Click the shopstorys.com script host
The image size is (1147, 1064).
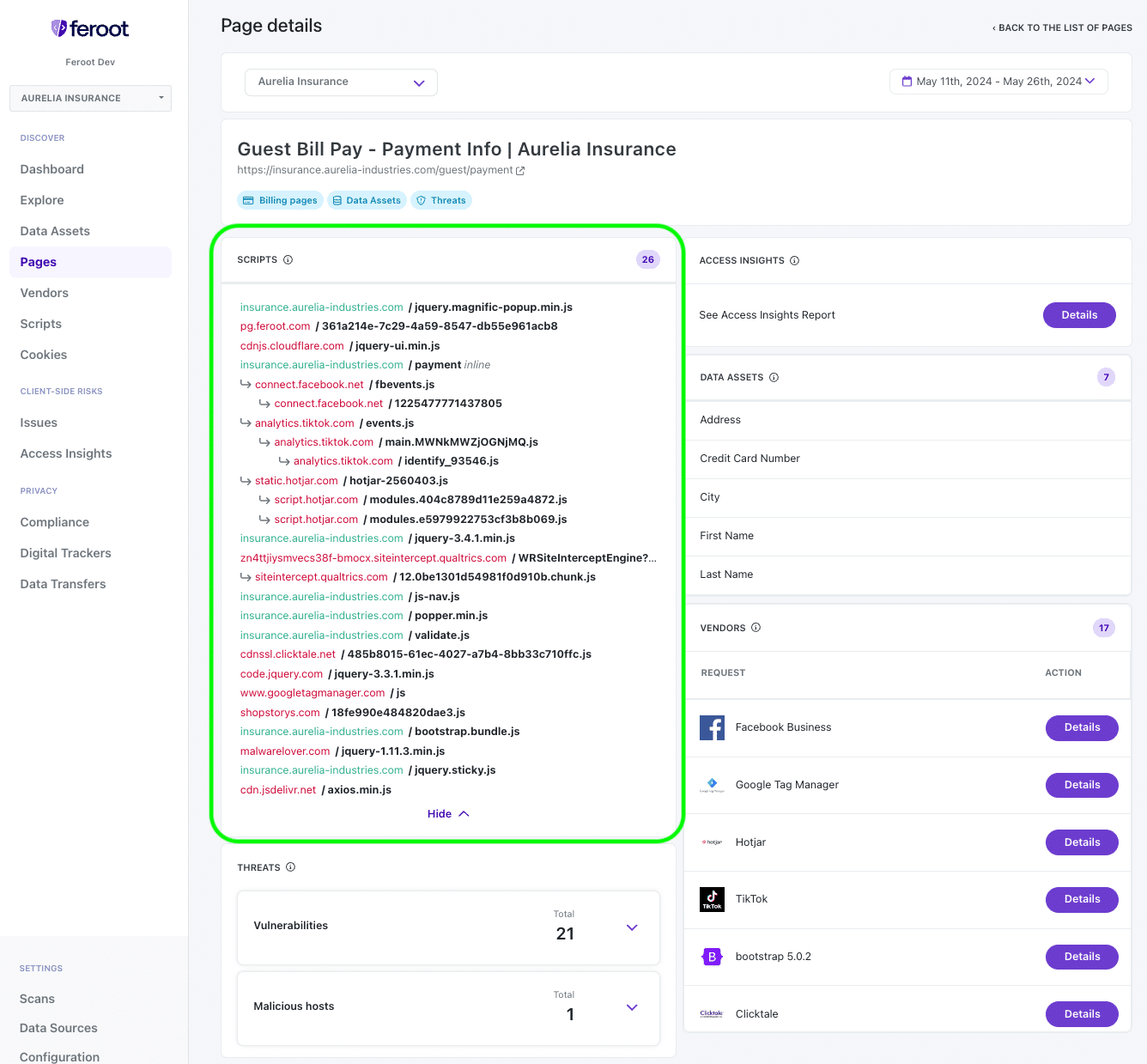coord(280,713)
